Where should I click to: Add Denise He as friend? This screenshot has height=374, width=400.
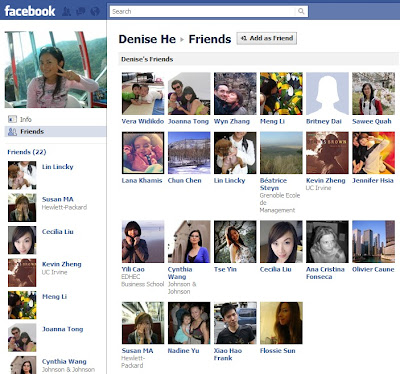[266, 38]
